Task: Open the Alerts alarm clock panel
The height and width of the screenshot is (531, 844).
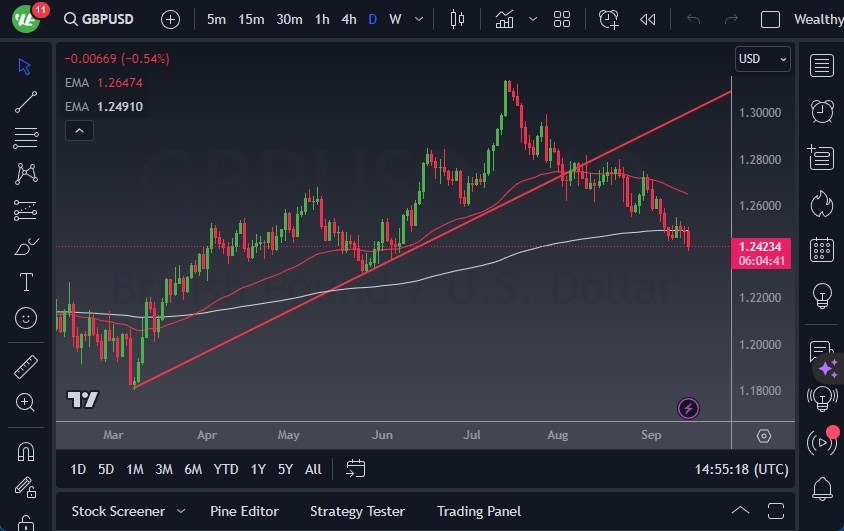Action: [x=822, y=111]
